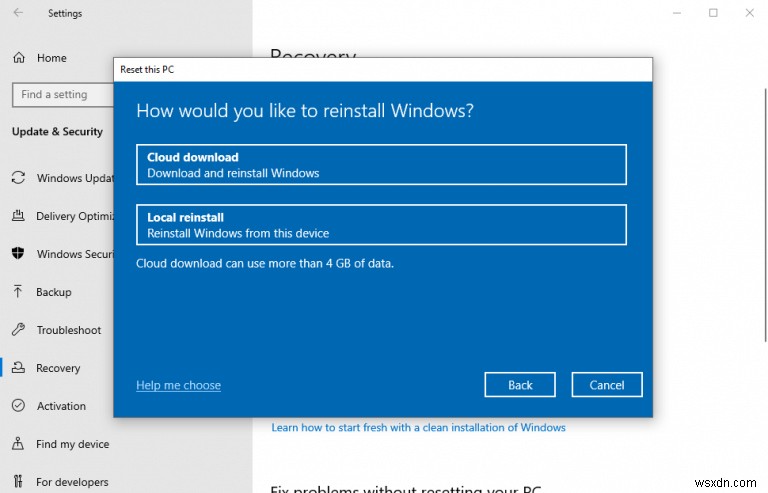Click the Find my device icon
This screenshot has width=768, height=493.
[x=18, y=444]
